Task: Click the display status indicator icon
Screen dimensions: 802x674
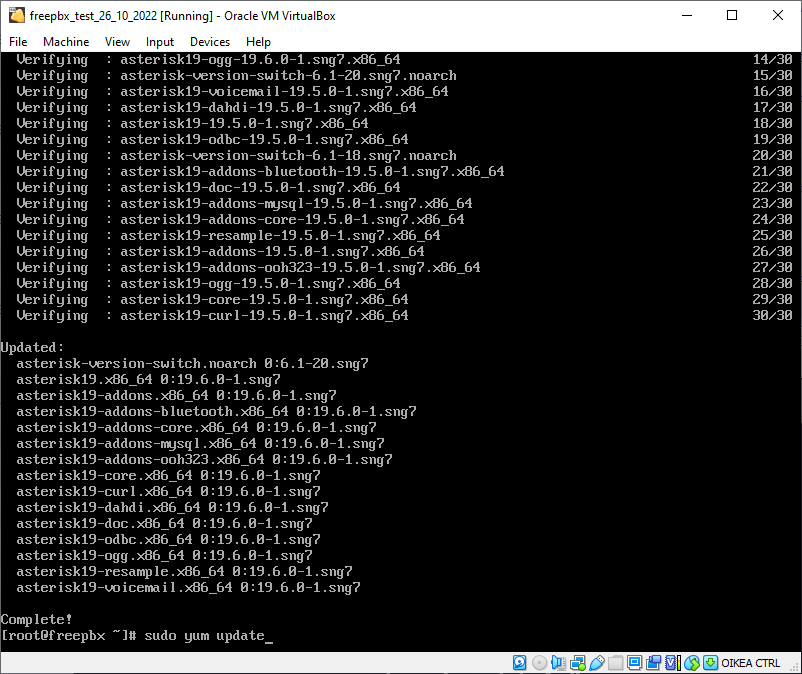Action: tap(634, 663)
